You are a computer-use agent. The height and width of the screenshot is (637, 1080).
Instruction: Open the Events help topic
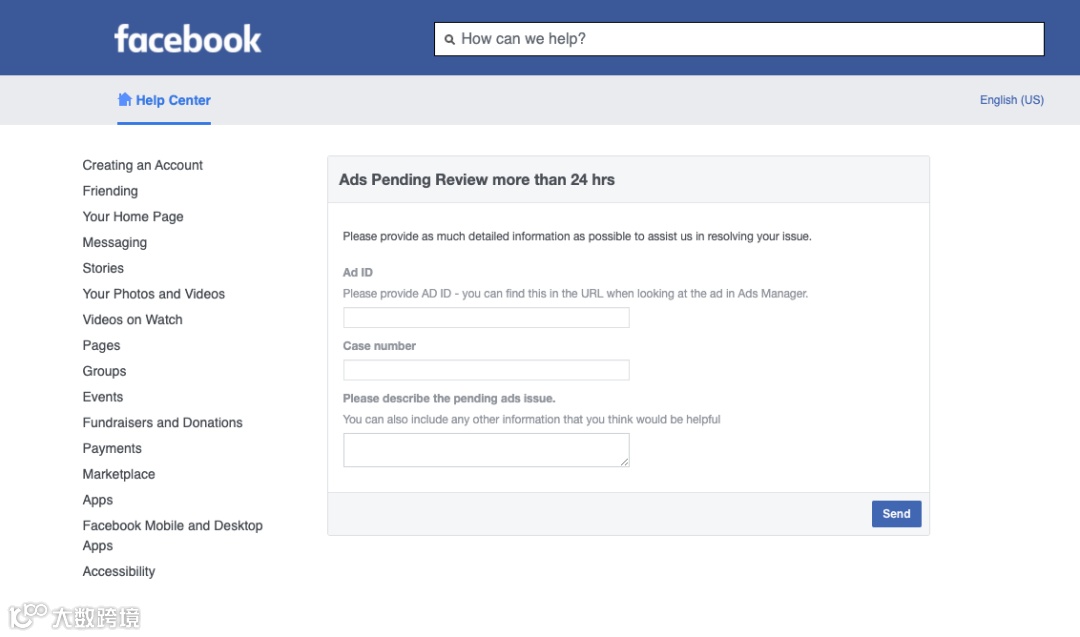103,397
